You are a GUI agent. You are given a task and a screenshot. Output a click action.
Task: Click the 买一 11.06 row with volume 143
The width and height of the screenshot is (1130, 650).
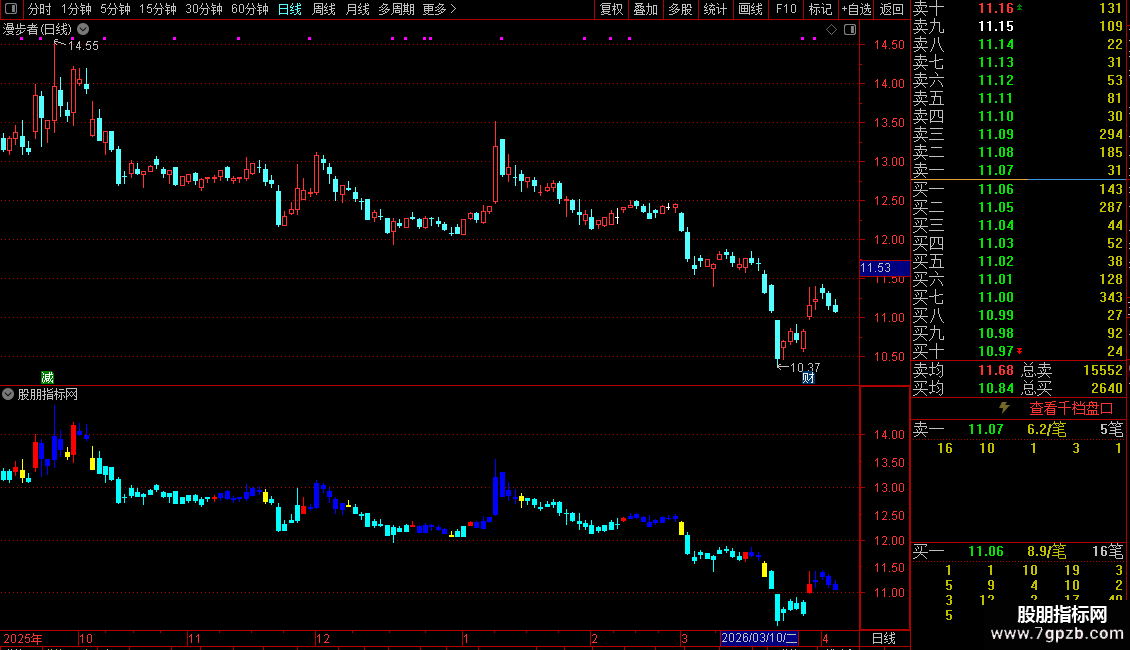point(1018,189)
